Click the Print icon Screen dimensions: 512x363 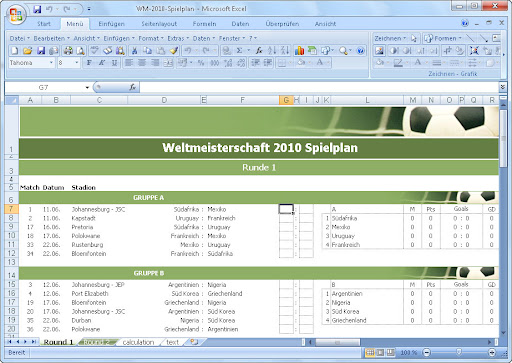(x=68, y=51)
